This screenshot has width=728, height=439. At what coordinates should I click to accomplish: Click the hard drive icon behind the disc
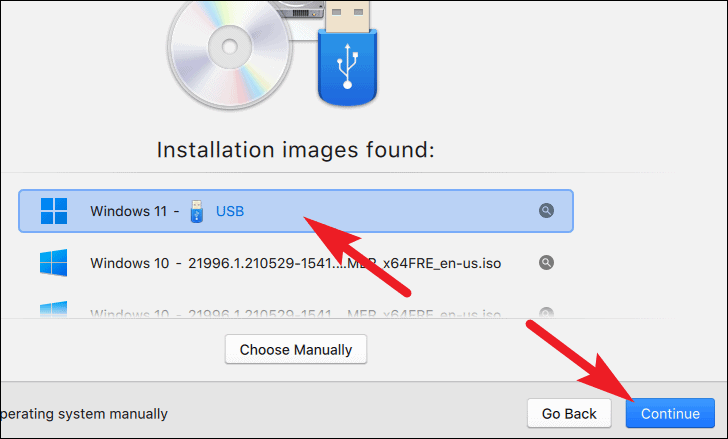click(297, 10)
